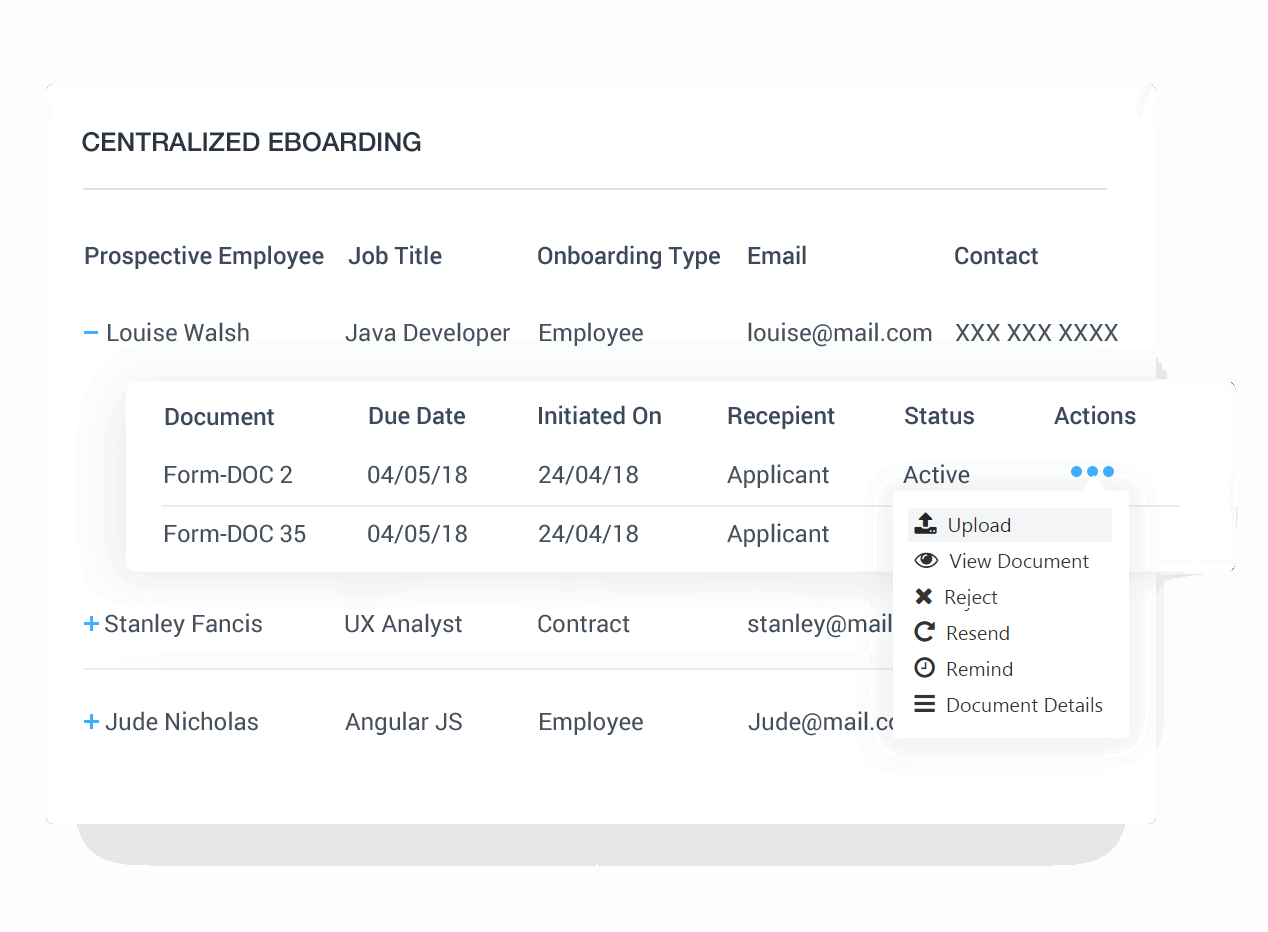Select Upload from the actions menu

click(x=1010, y=525)
